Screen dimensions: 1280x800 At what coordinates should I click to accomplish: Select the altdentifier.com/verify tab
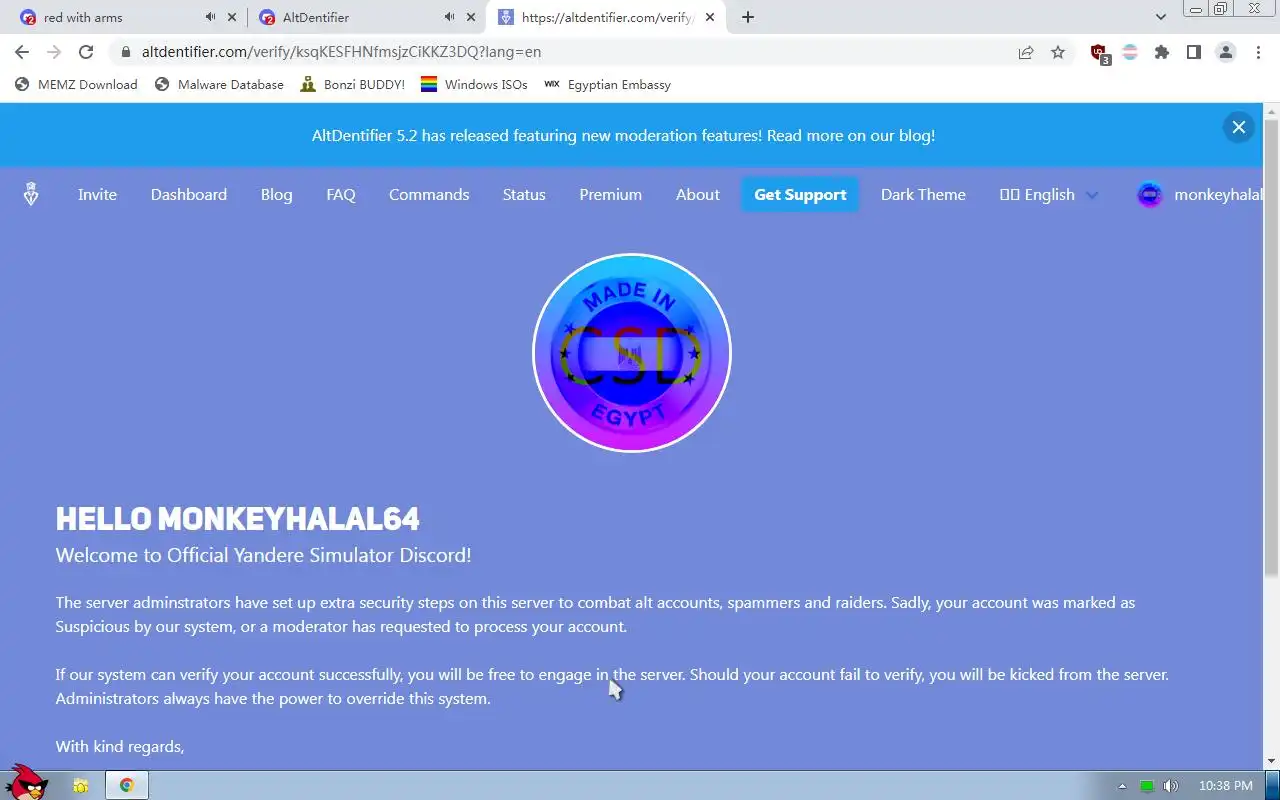598,17
